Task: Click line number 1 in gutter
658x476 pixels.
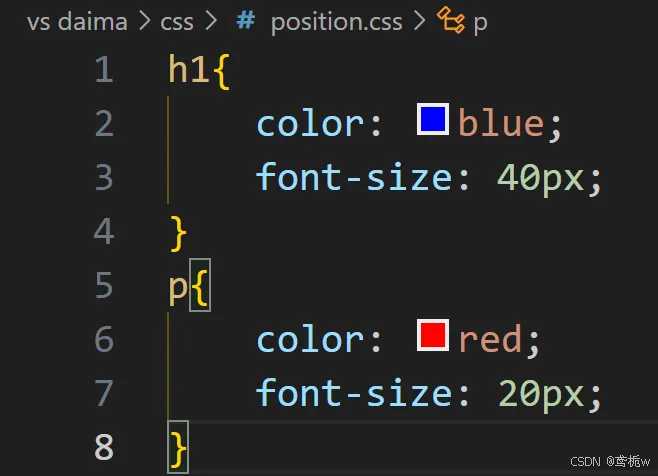Action: (x=104, y=69)
